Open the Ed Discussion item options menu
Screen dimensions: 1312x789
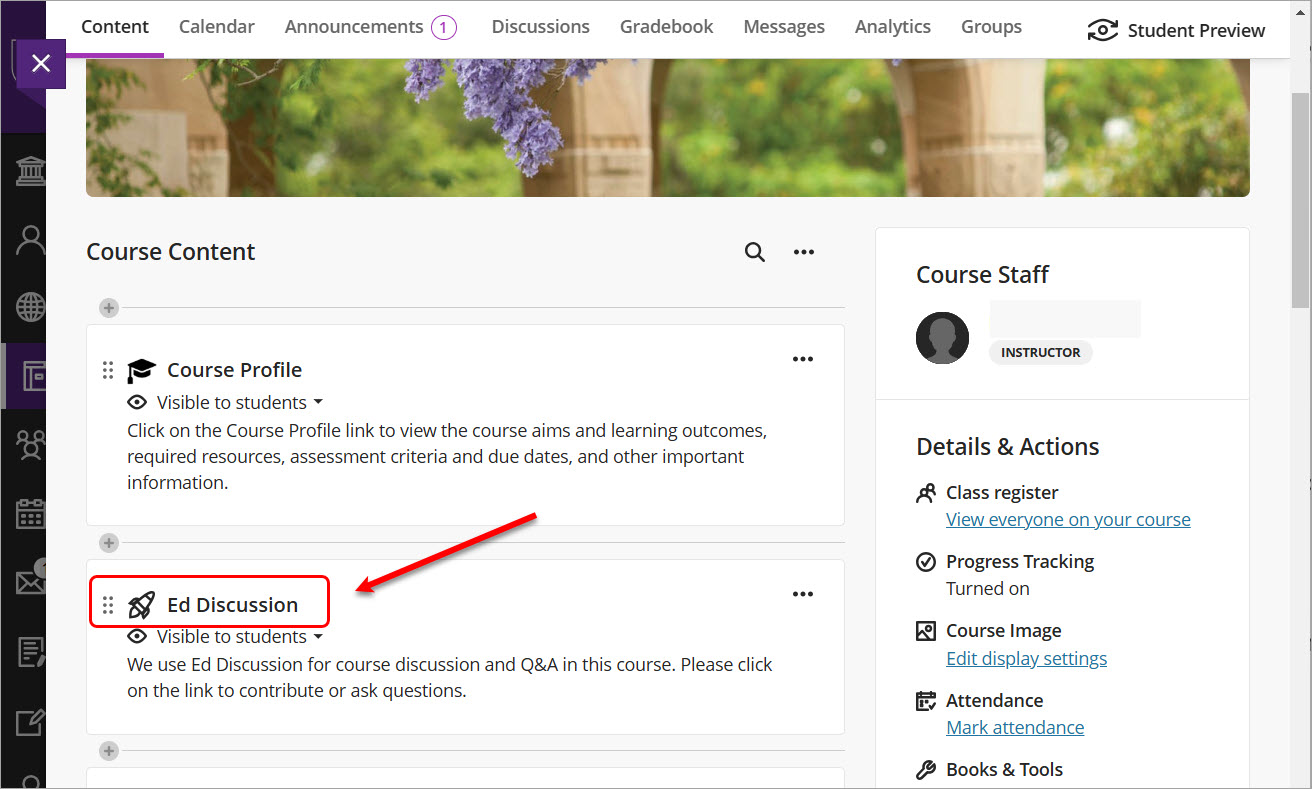tap(802, 593)
